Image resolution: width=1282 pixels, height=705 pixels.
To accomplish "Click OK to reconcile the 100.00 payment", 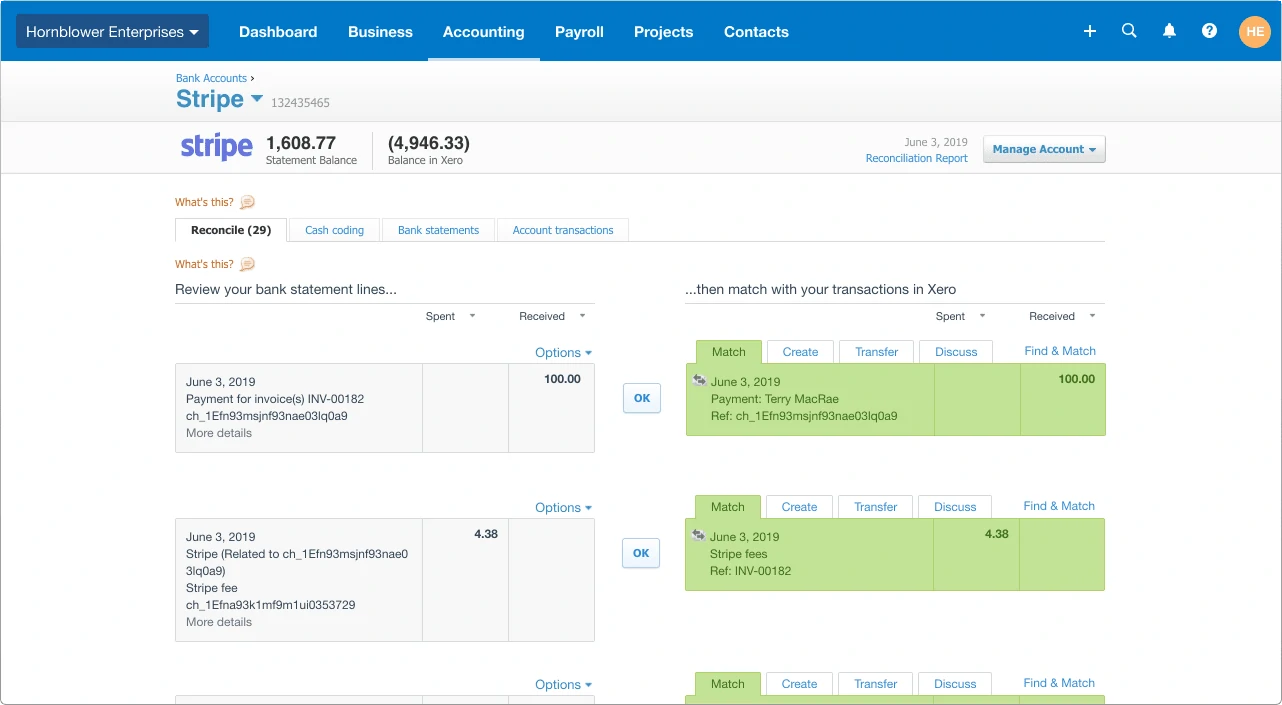I will (642, 398).
